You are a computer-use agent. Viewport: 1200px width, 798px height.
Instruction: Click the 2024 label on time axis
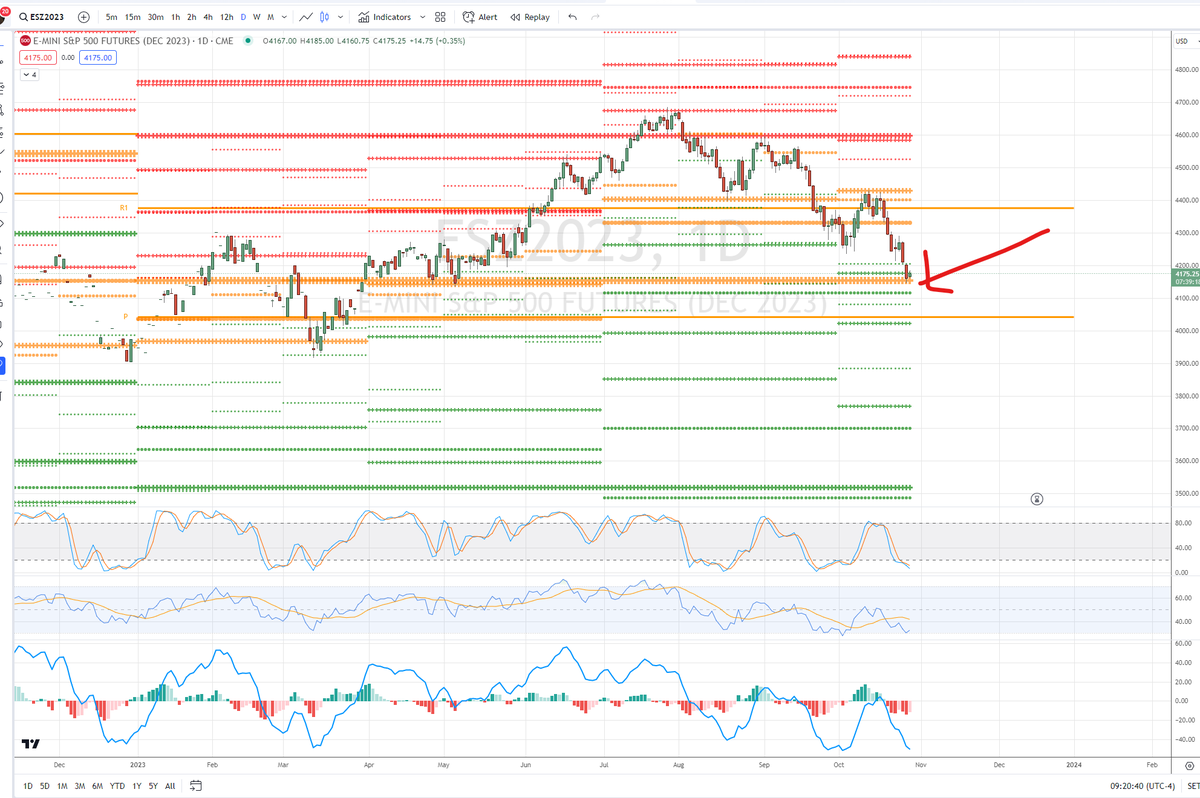click(1075, 763)
